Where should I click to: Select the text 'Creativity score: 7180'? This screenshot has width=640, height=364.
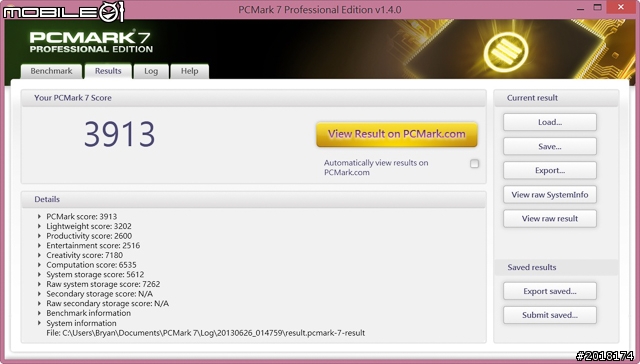[x=84, y=255]
